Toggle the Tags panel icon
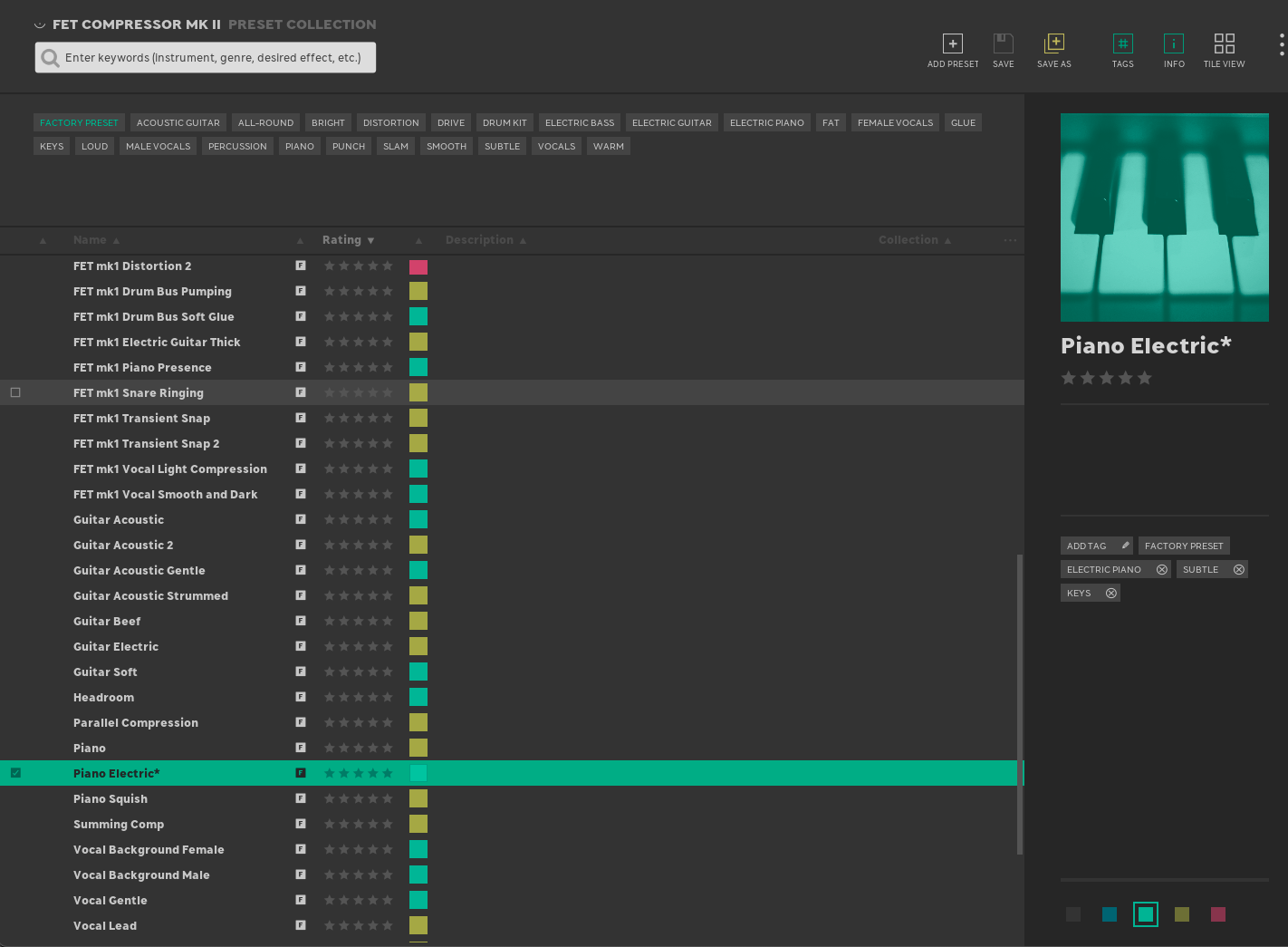 (1122, 44)
